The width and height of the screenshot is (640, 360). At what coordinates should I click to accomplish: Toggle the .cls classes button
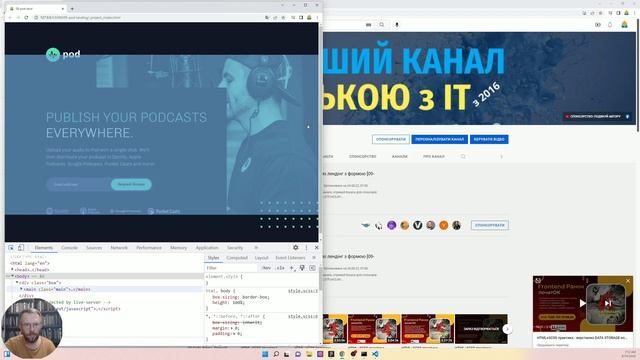coord(280,268)
